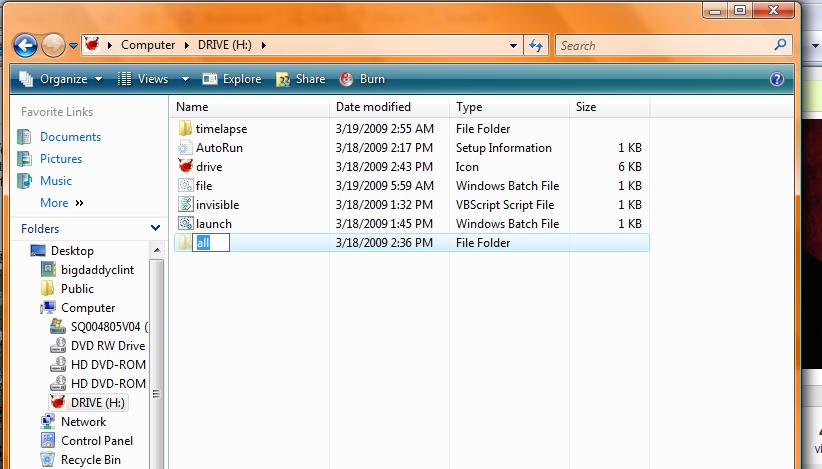Image resolution: width=822 pixels, height=469 pixels.
Task: Sort by Date modified column header
Action: tap(389, 107)
